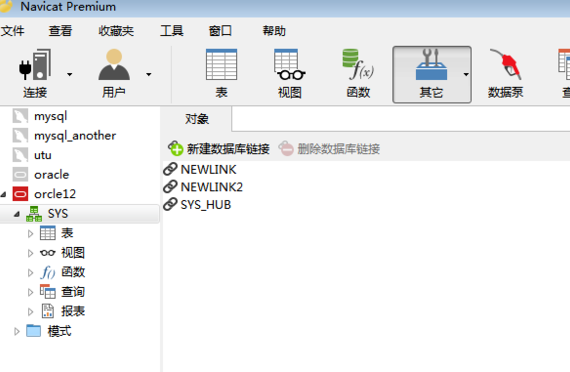Click the 模式 folder icon in tree
Screen dimensions: 570x372
tap(33, 331)
